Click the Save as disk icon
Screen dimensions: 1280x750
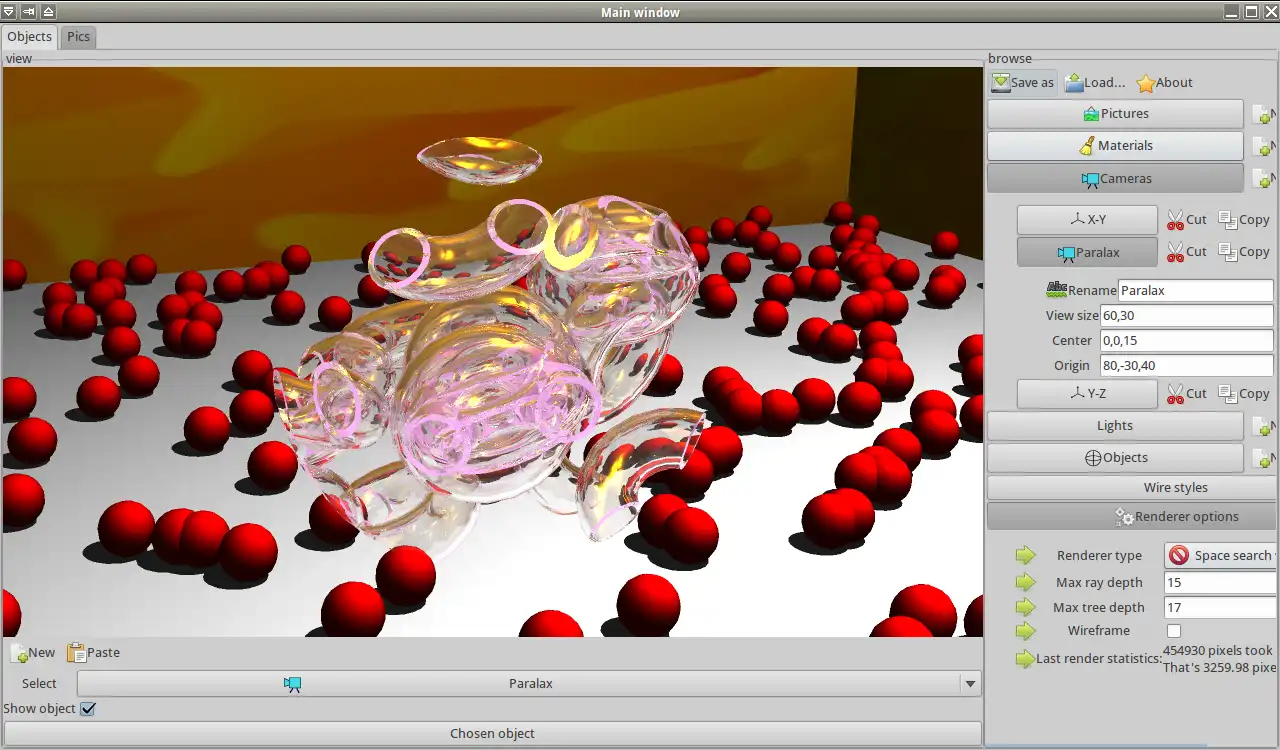click(x=1000, y=83)
